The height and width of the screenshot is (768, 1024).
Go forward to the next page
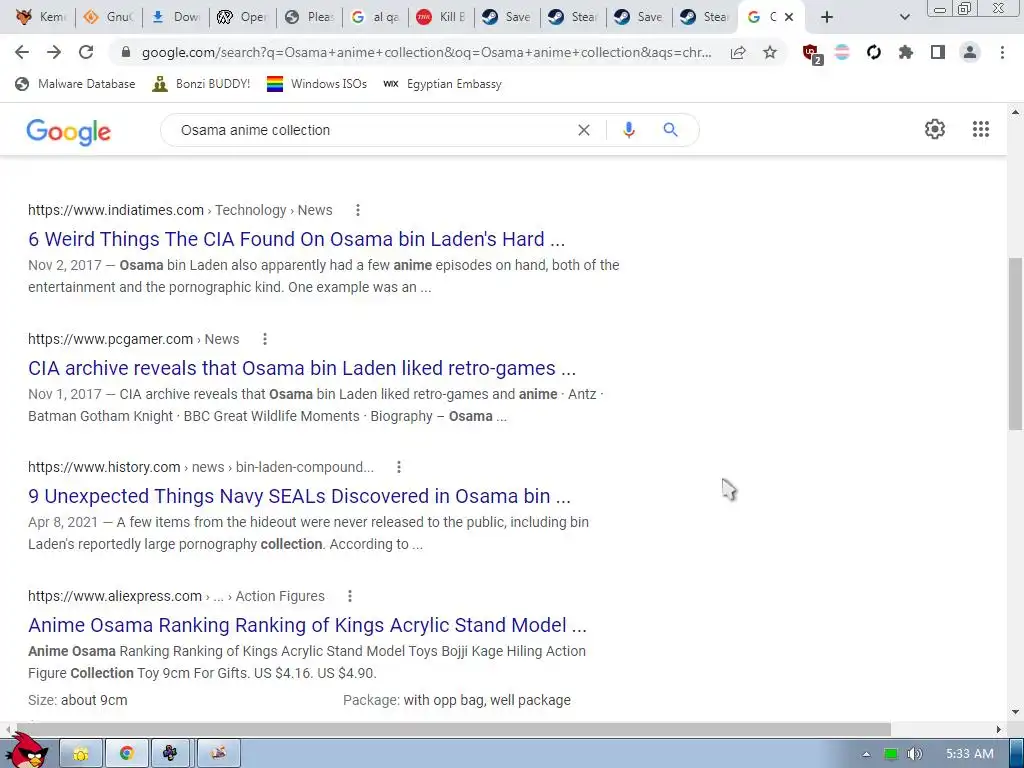(x=54, y=52)
